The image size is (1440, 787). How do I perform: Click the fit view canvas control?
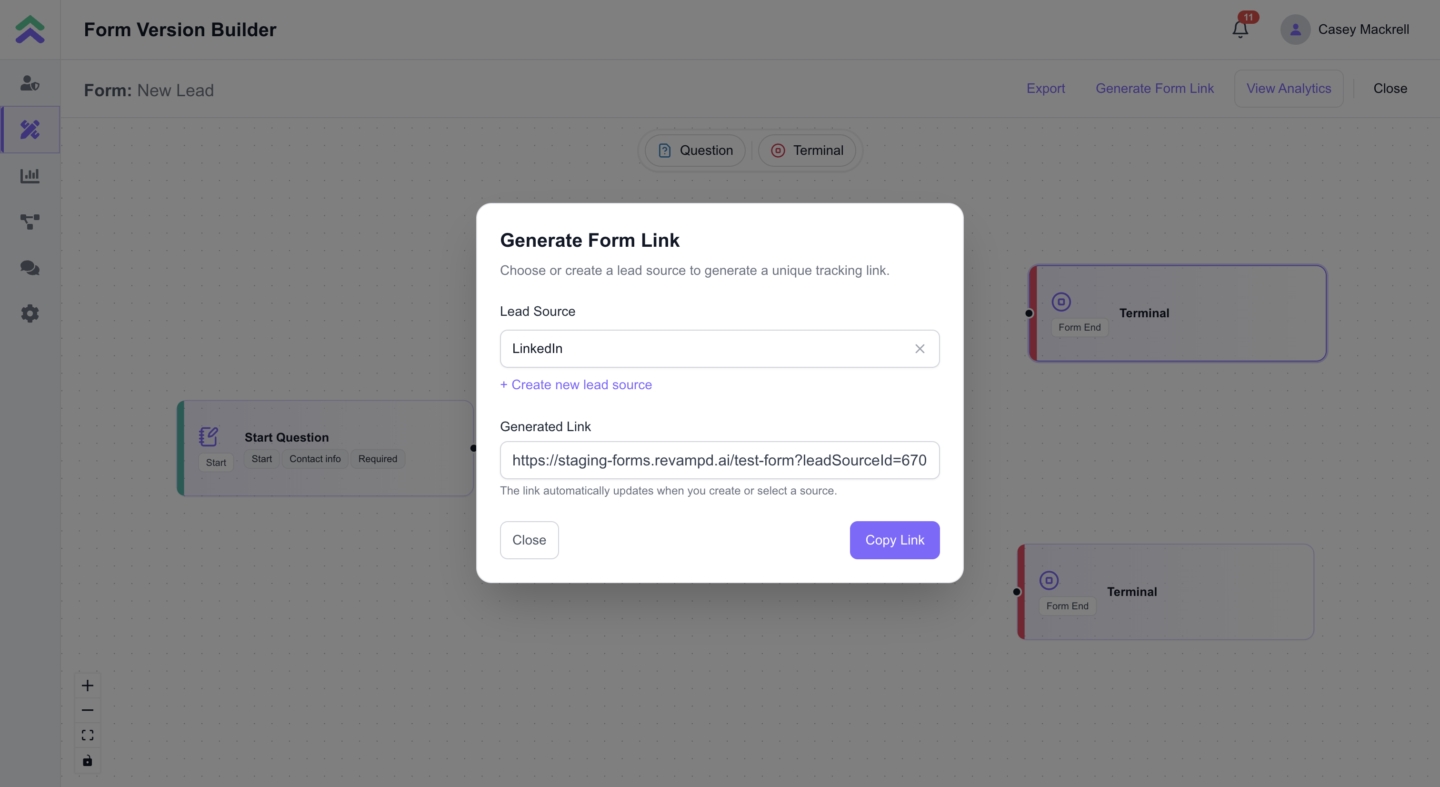(87, 735)
